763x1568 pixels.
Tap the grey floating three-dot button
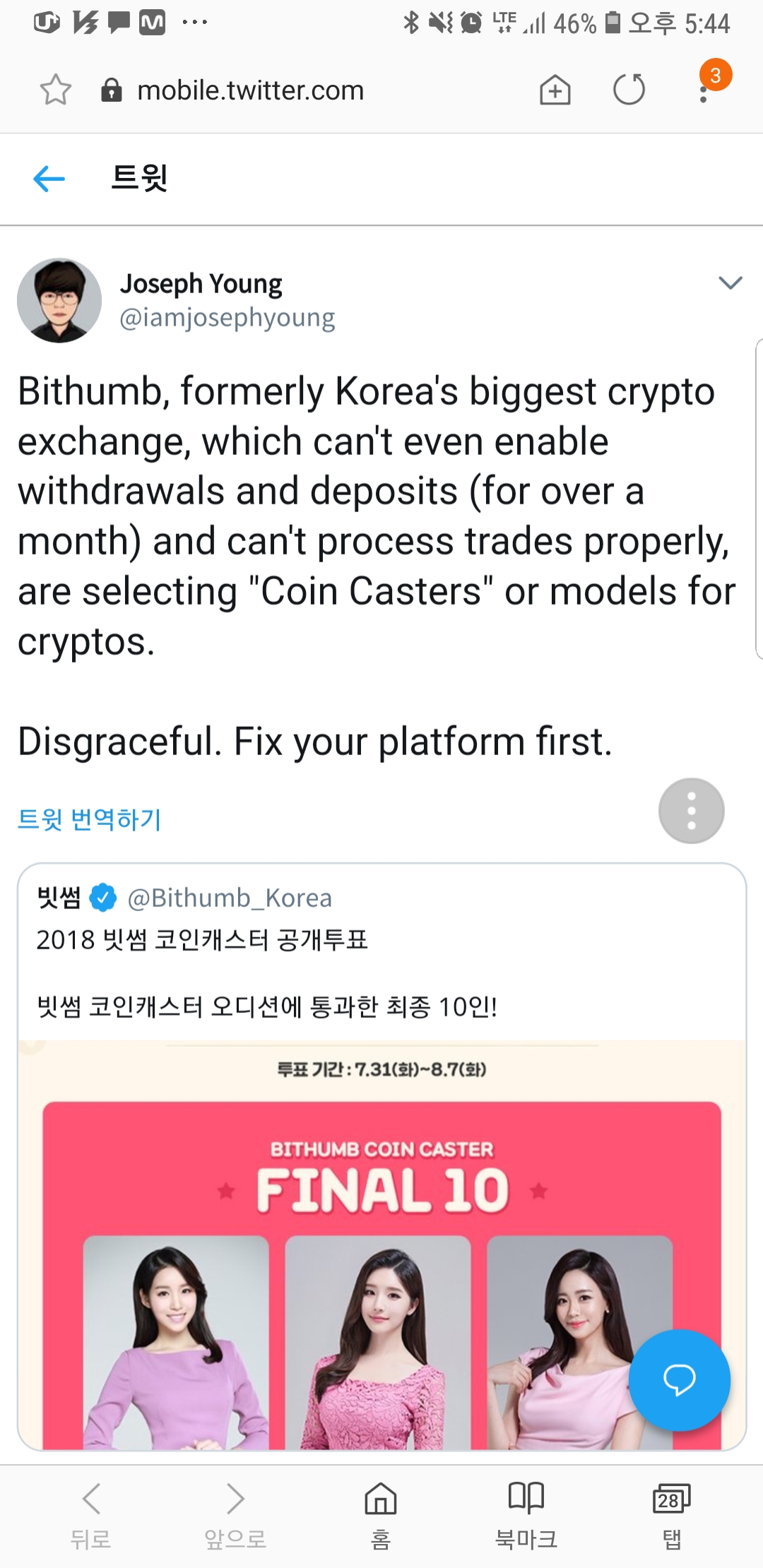click(x=692, y=811)
